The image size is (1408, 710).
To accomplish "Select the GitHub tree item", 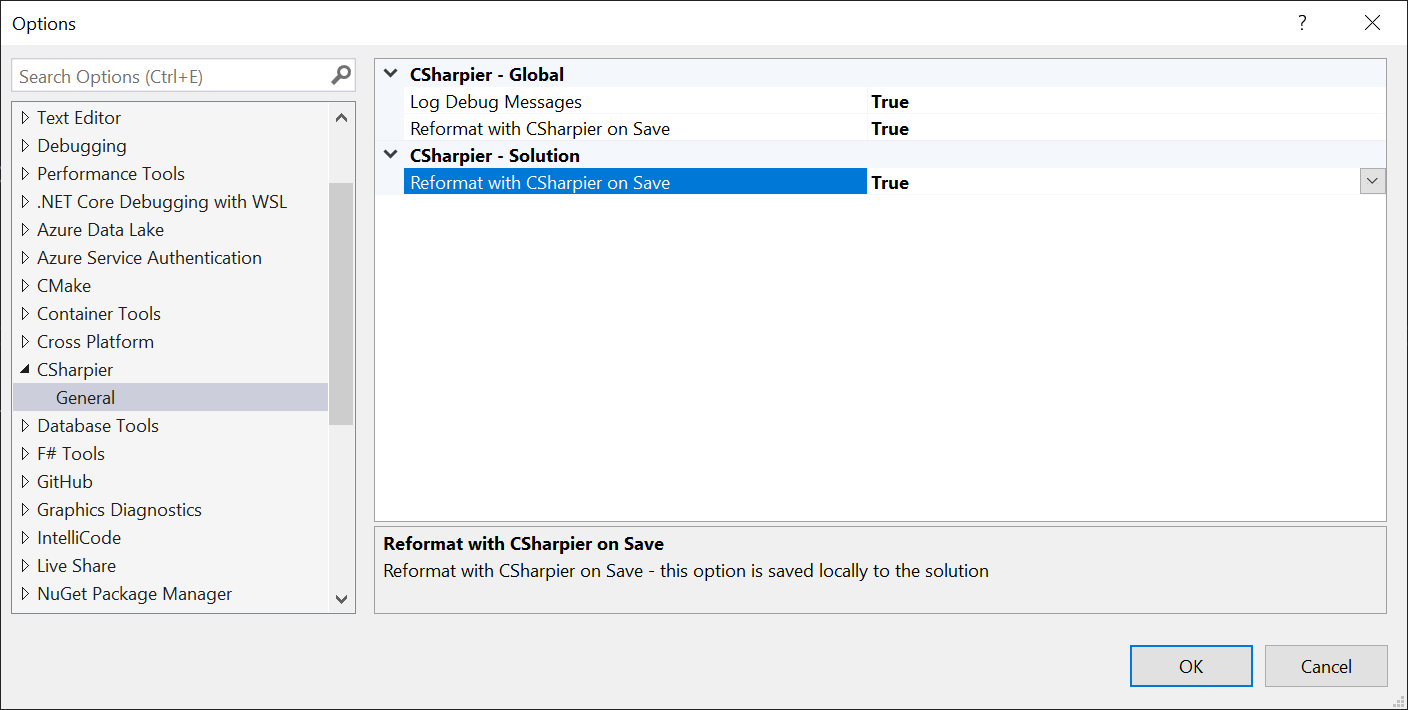I will click(x=64, y=481).
